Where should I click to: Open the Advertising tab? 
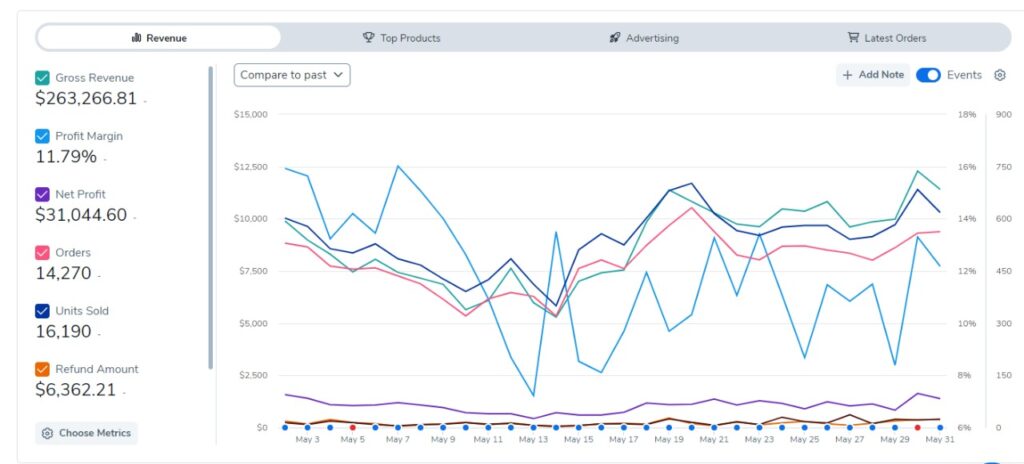(x=644, y=38)
